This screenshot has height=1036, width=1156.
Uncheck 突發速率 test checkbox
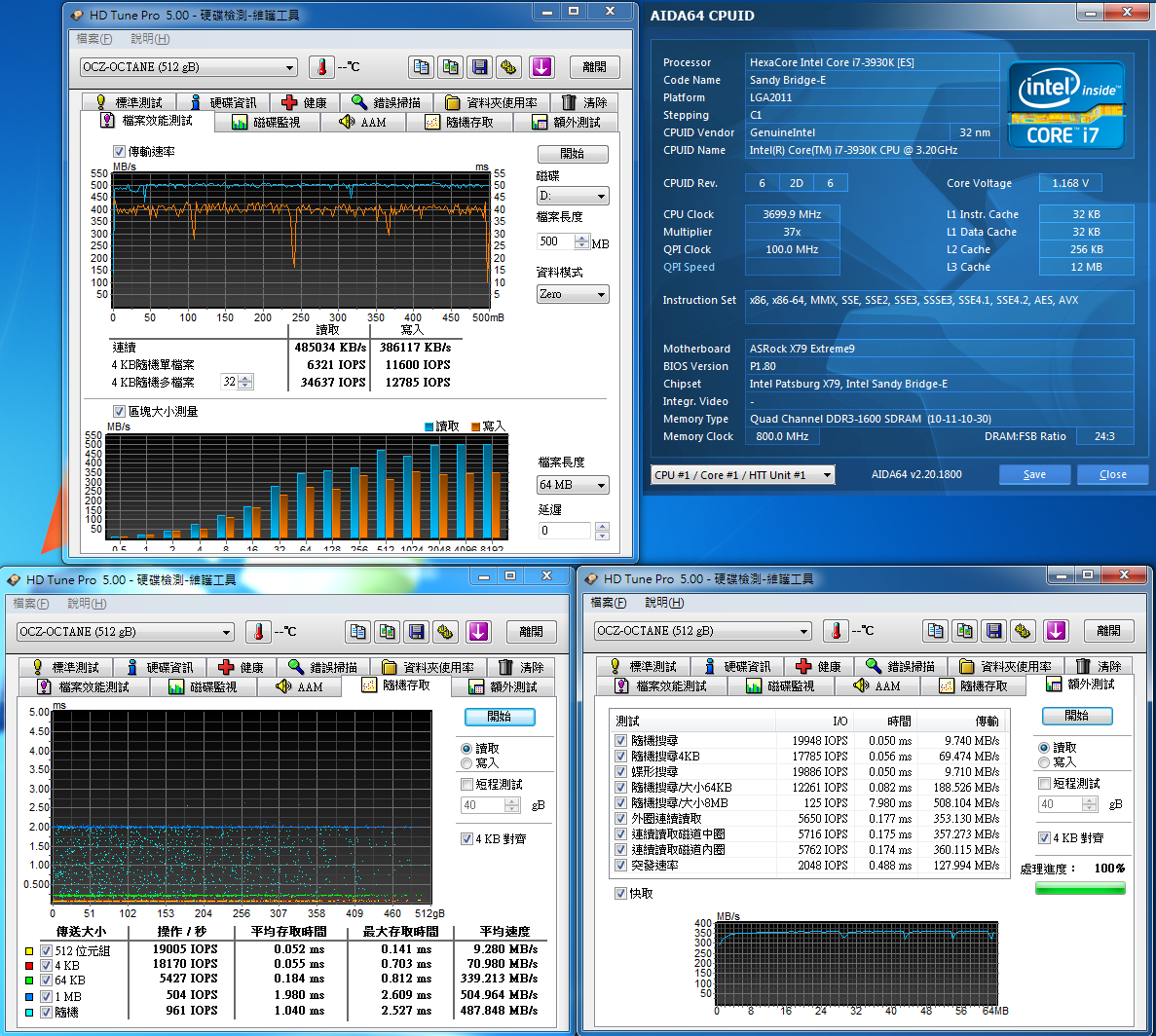(x=620, y=865)
